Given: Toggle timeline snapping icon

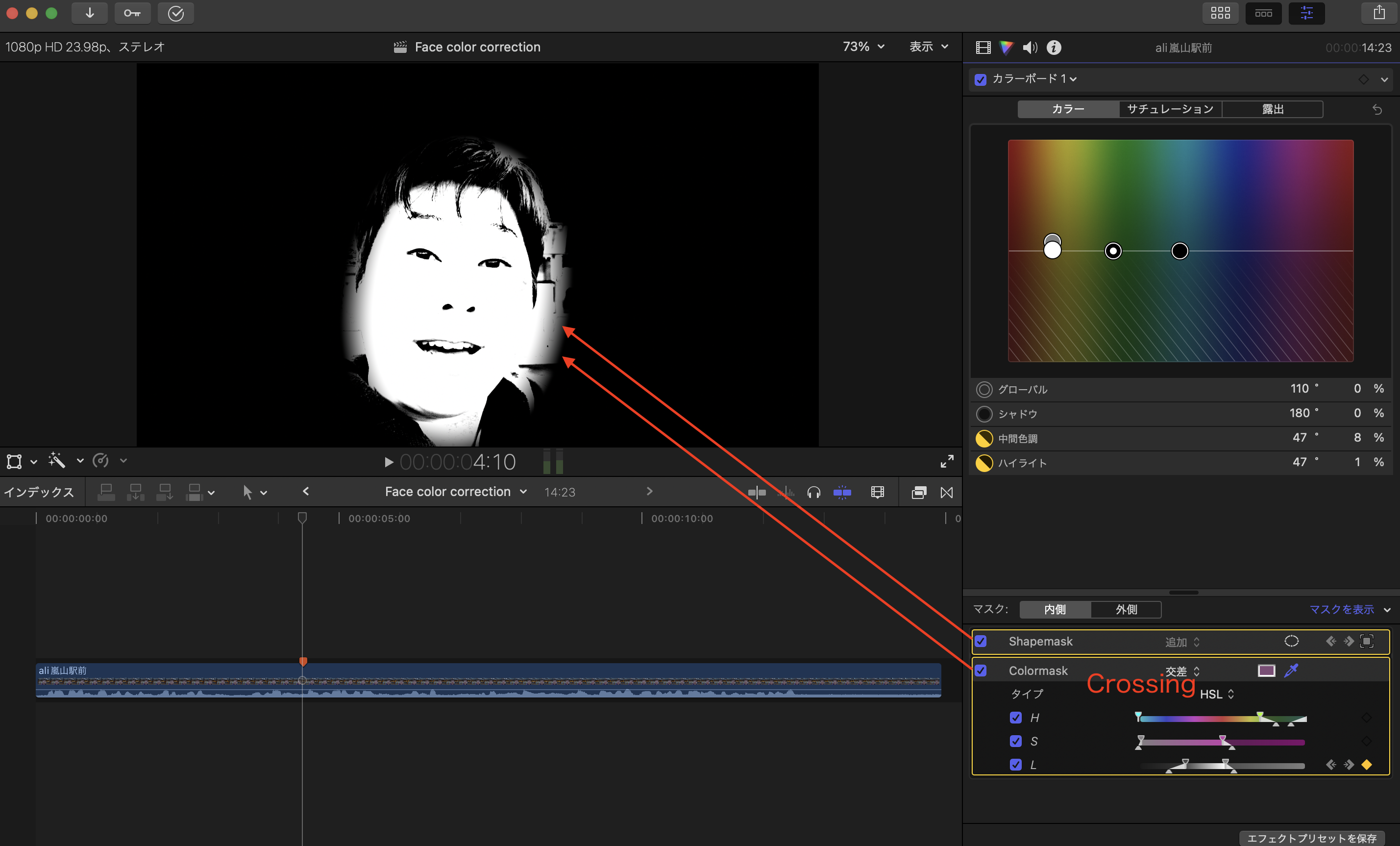Looking at the screenshot, I should 842,492.
